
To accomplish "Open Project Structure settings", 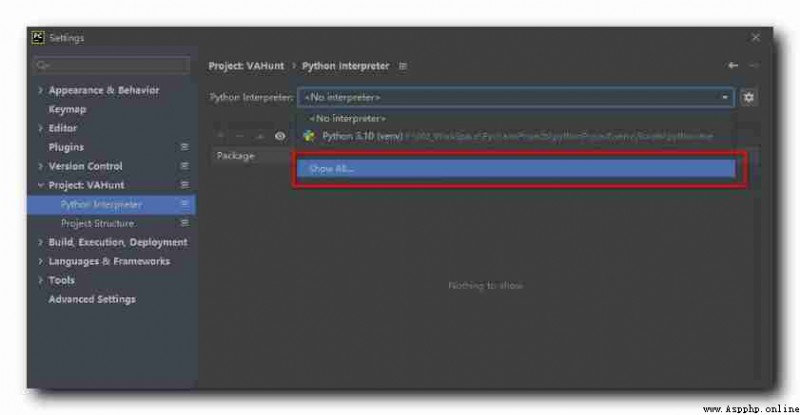I will point(97,223).
